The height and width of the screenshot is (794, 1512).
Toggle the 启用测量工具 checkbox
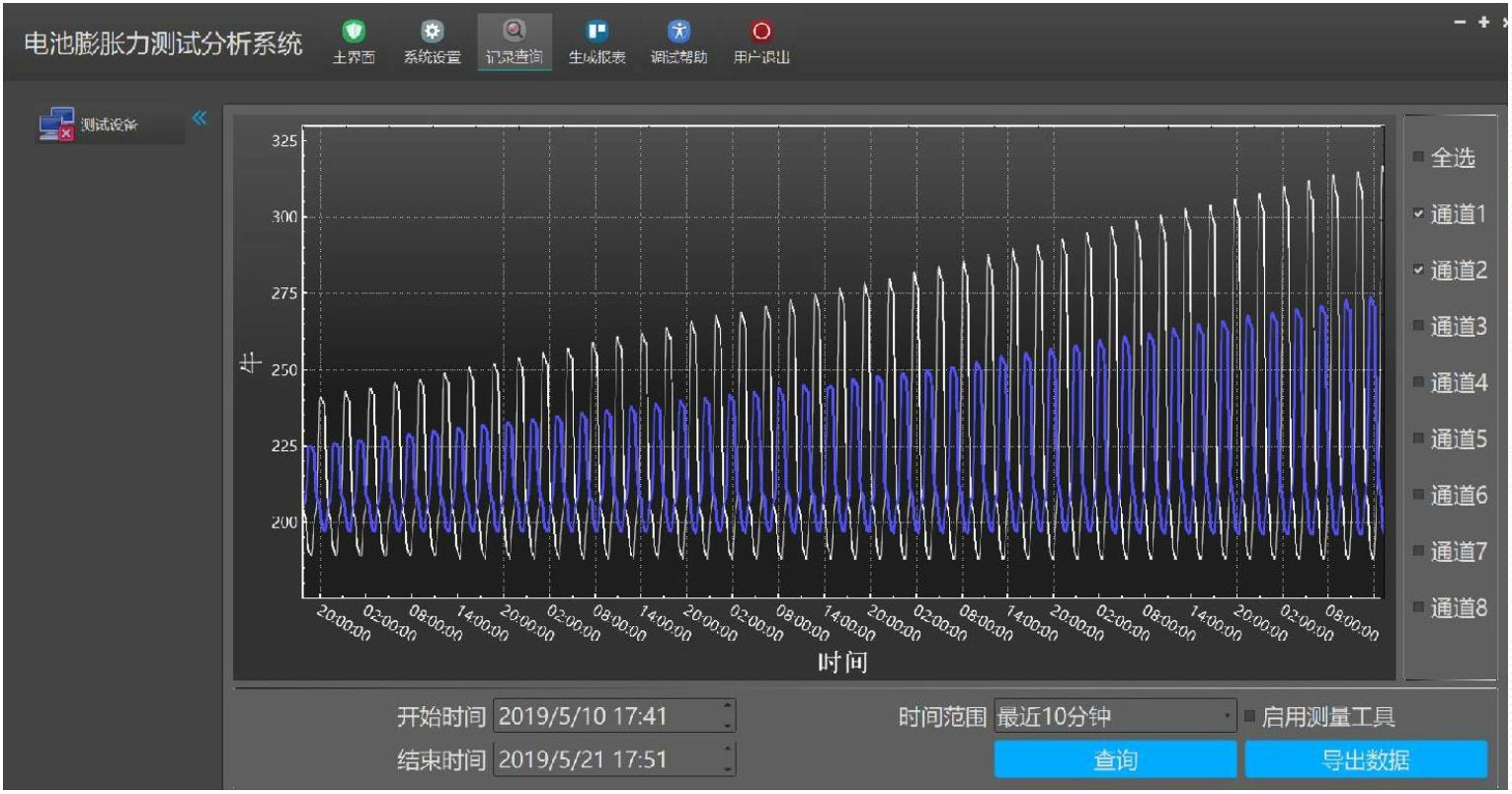[x=1250, y=717]
